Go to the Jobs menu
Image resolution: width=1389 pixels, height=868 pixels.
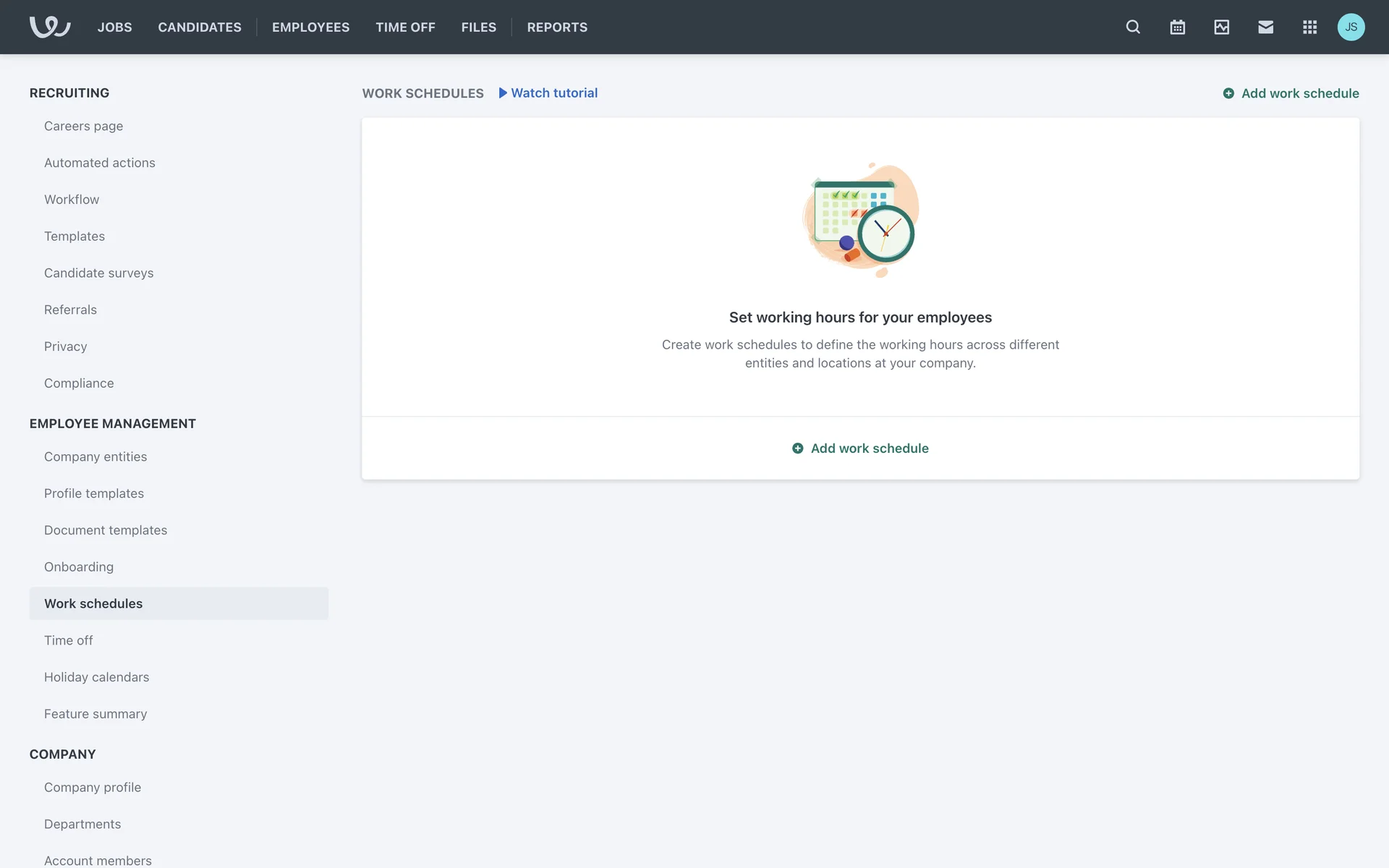pyautogui.click(x=114, y=27)
